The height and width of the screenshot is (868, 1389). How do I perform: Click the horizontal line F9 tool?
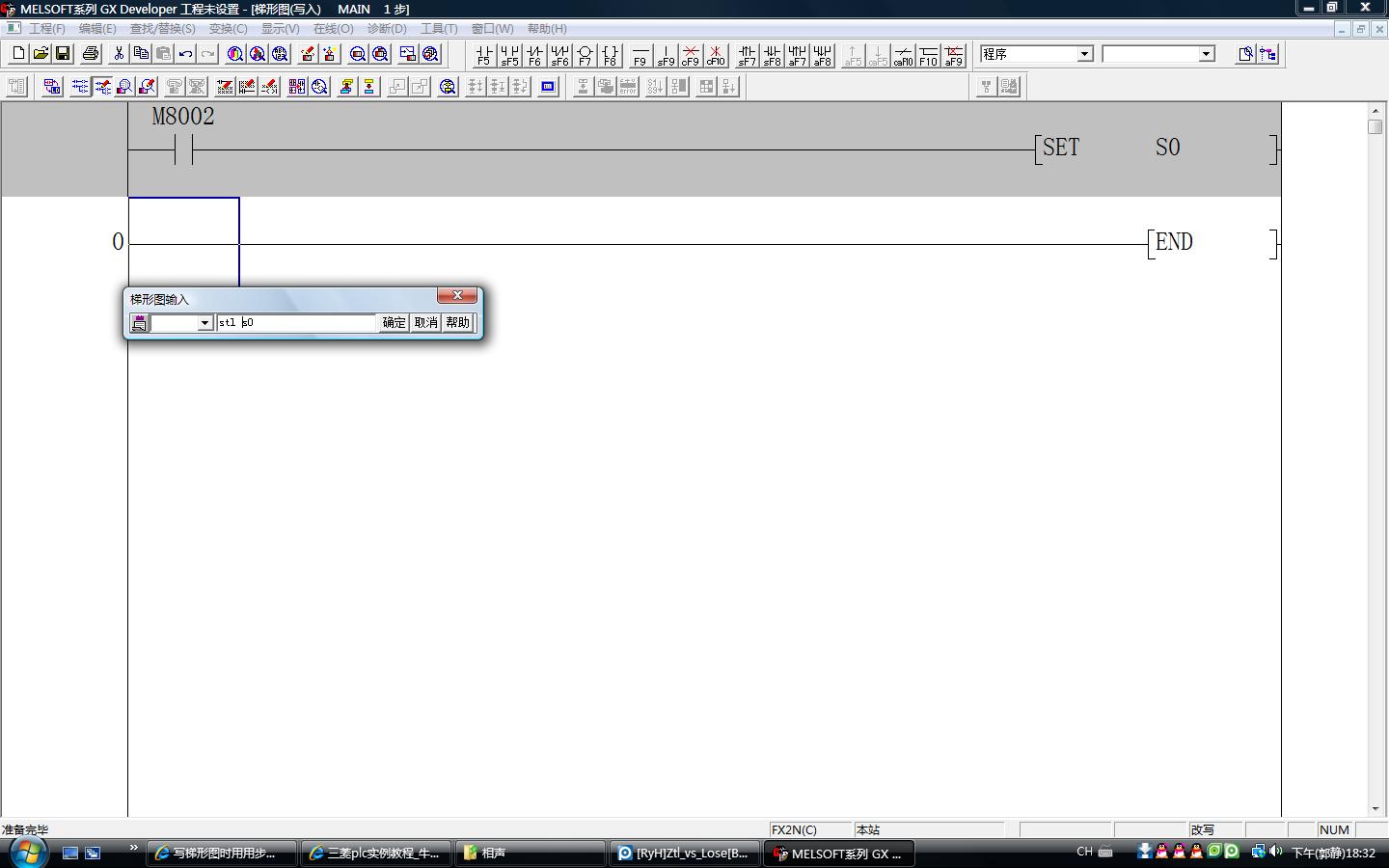click(640, 55)
